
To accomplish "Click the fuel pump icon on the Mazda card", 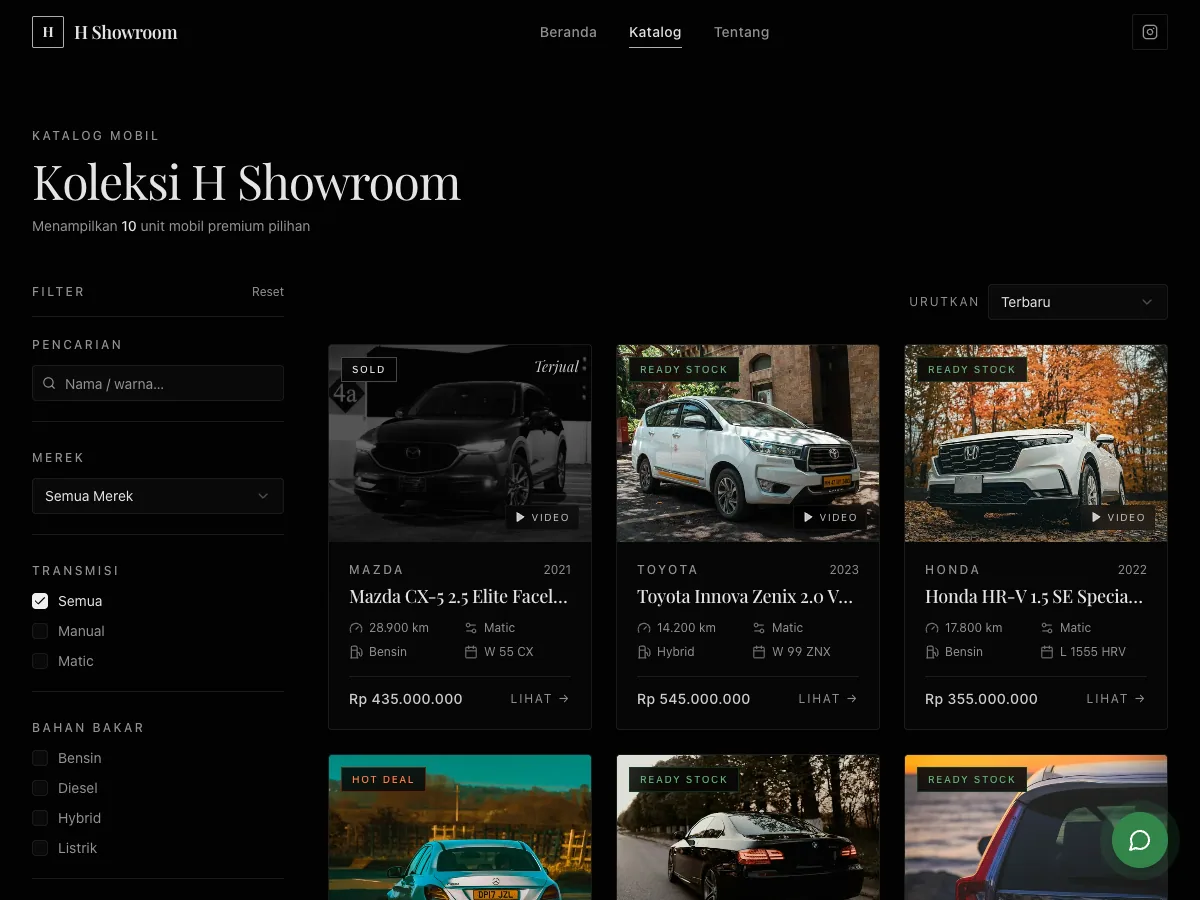I will (x=356, y=652).
